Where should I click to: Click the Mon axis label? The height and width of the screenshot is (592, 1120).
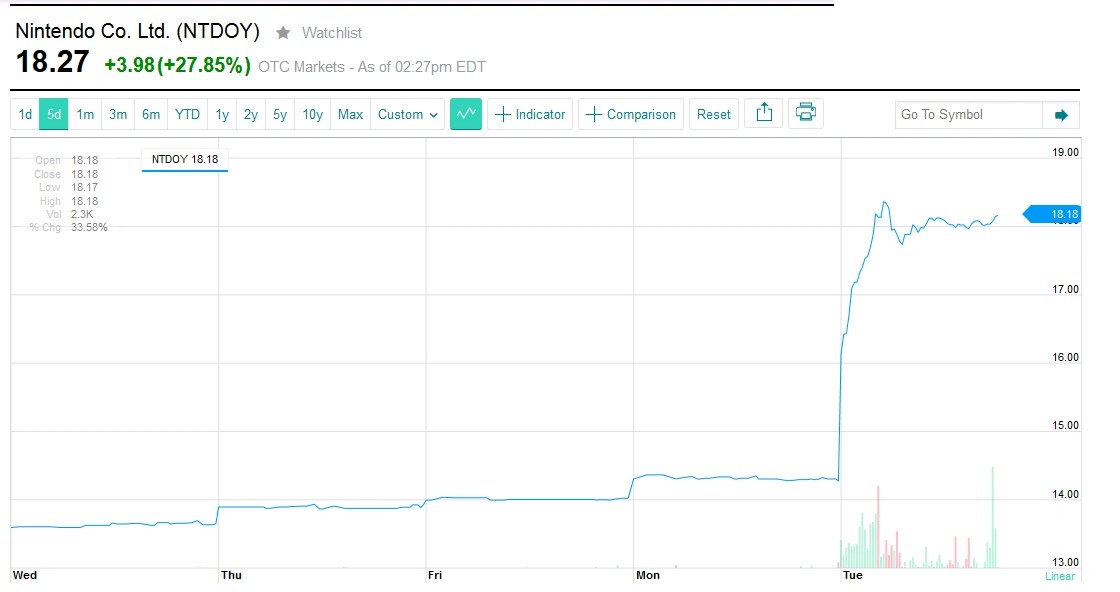(648, 575)
